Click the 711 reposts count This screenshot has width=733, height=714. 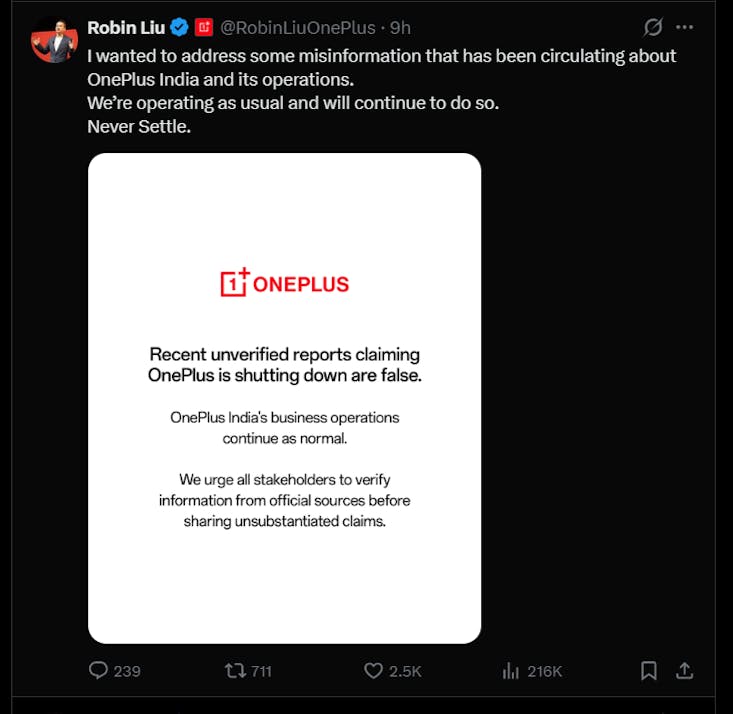point(261,671)
